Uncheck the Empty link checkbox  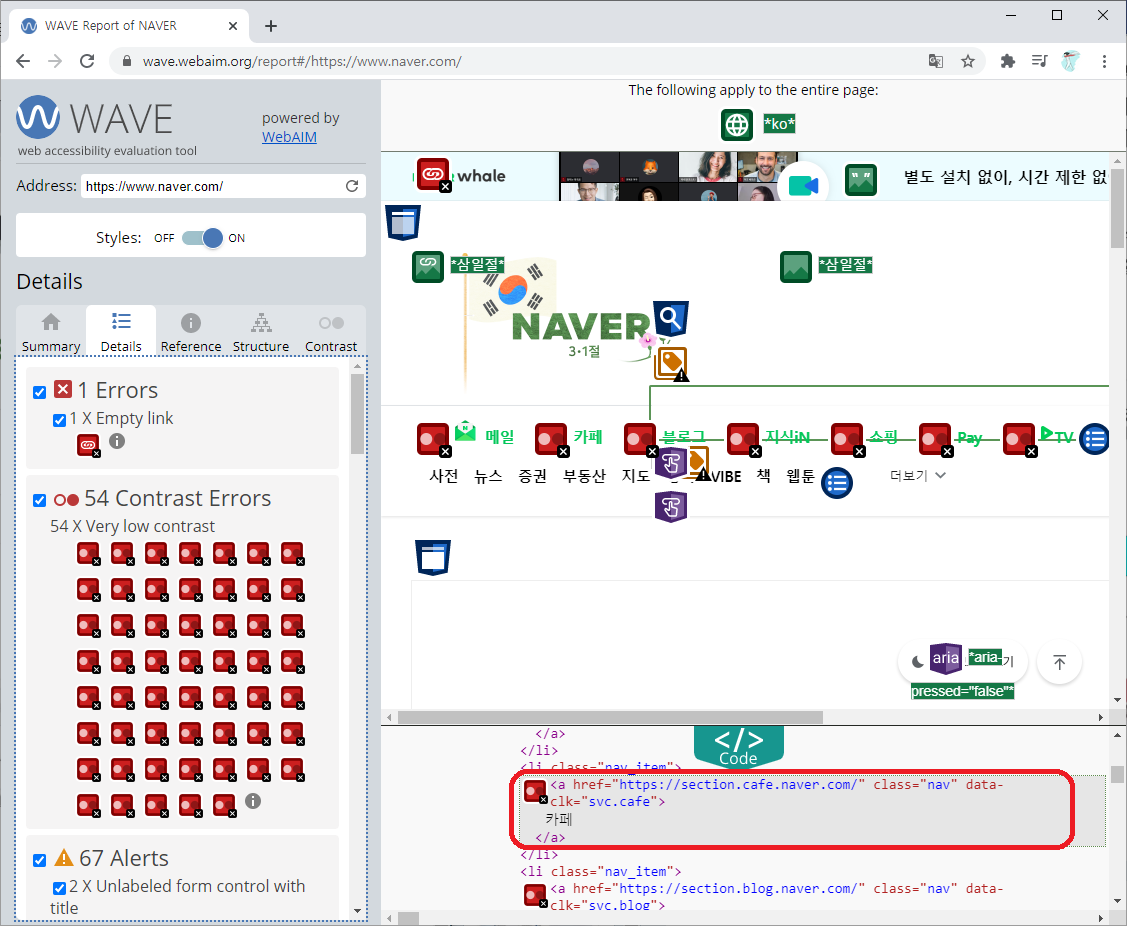click(x=60, y=420)
